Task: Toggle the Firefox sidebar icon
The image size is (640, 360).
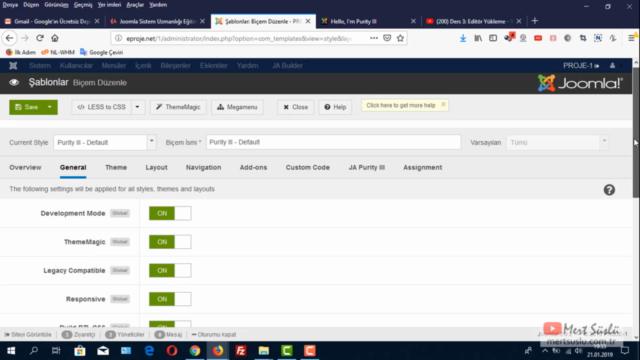Action: pos(493,38)
